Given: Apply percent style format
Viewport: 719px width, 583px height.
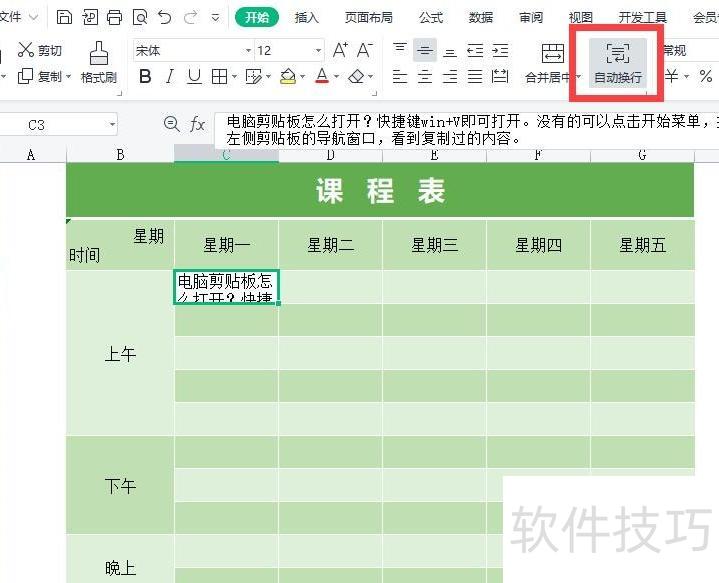Looking at the screenshot, I should pos(706,76).
